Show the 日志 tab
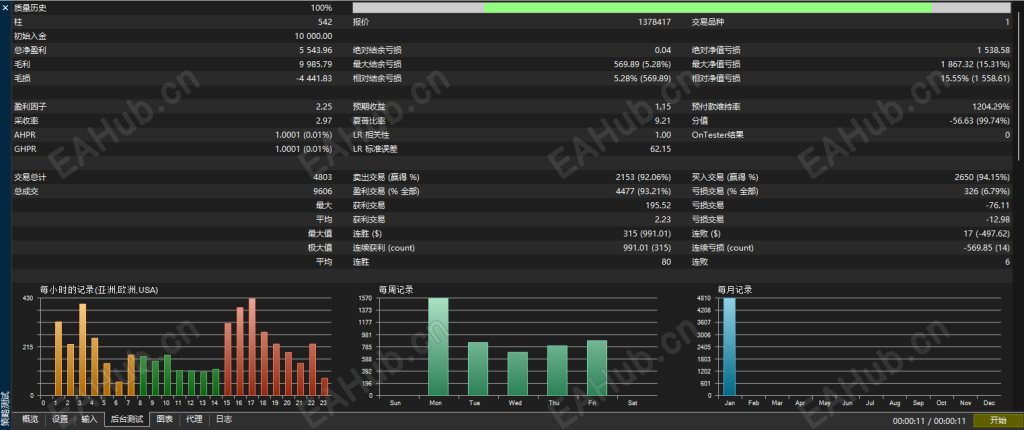Screen dimensions: 1024x430 tap(224, 420)
